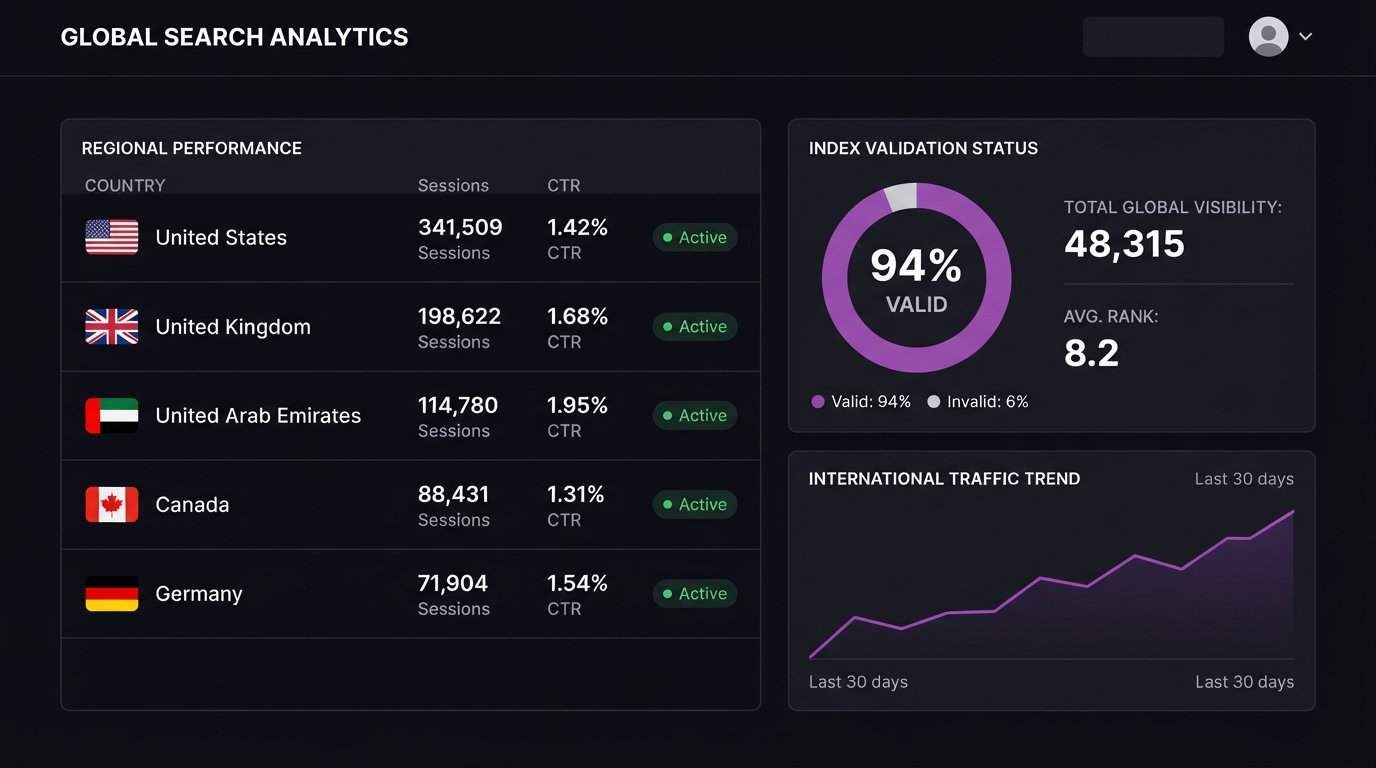Click the United Kingdom flag icon
Image resolution: width=1376 pixels, height=768 pixels.
(x=112, y=326)
